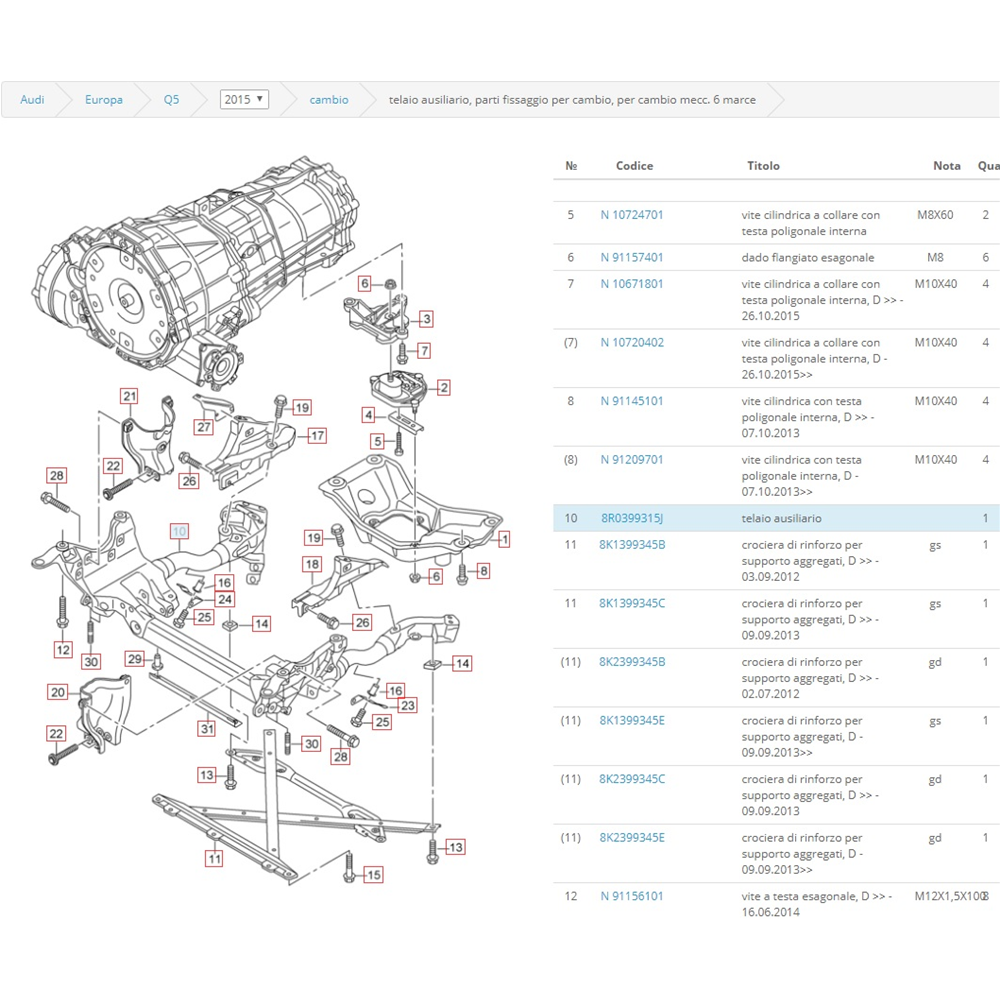The width and height of the screenshot is (1000, 1000).
Task: Go to the Audi breadcrumb link
Action: pyautogui.click(x=33, y=100)
